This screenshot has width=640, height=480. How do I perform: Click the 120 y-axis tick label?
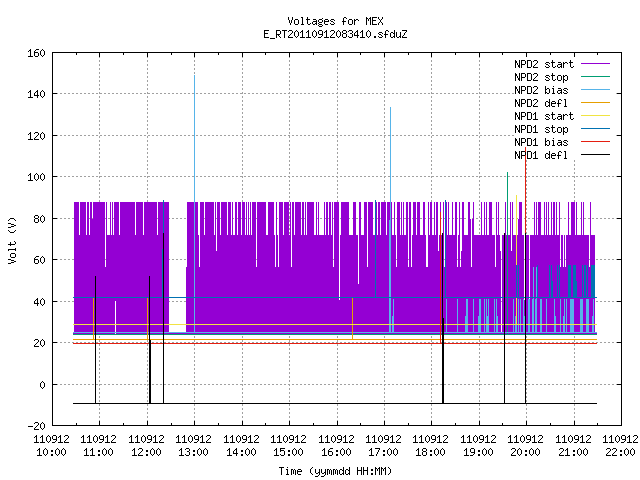pos(36,136)
